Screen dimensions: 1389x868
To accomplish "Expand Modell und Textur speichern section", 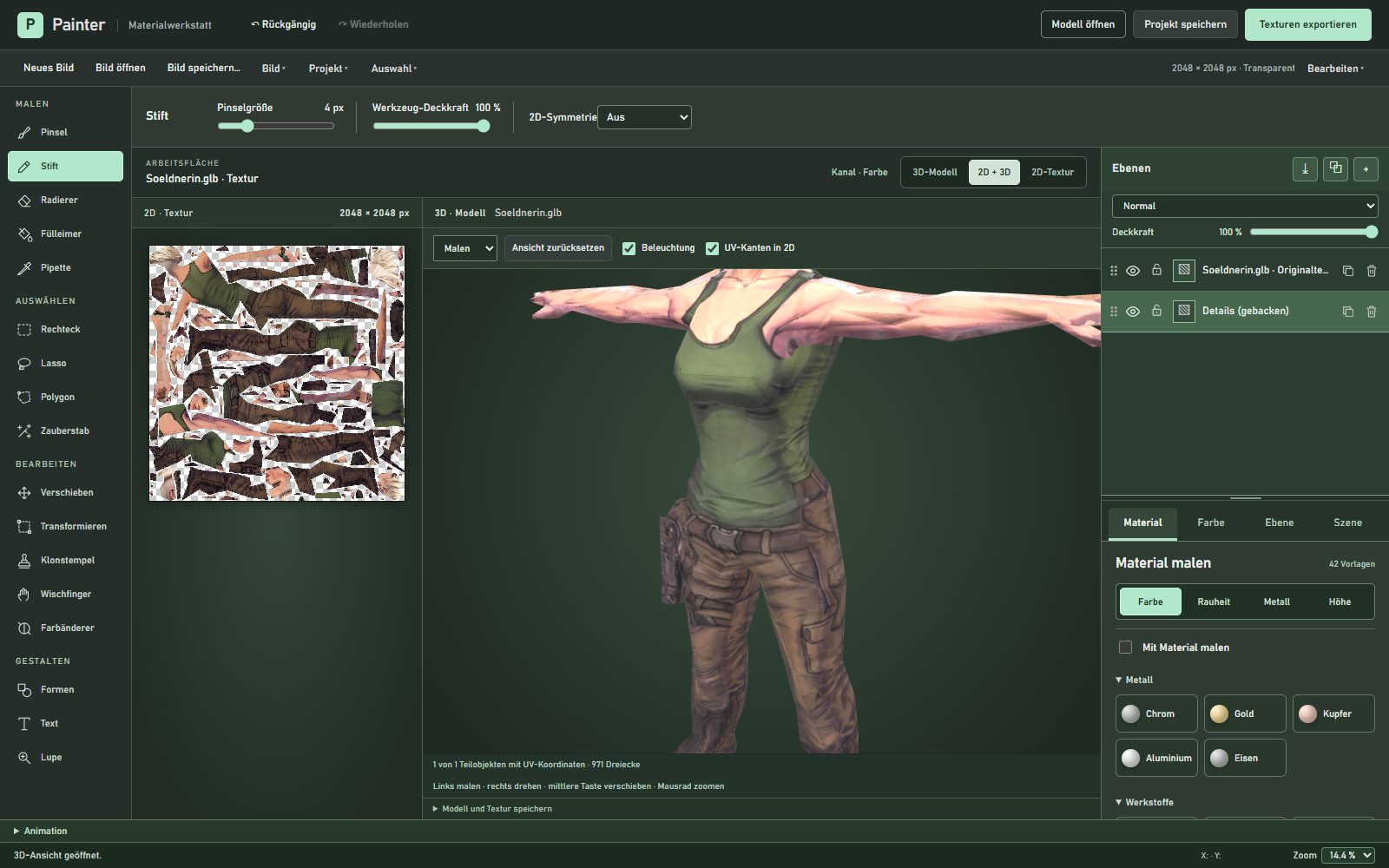I will click(492, 809).
